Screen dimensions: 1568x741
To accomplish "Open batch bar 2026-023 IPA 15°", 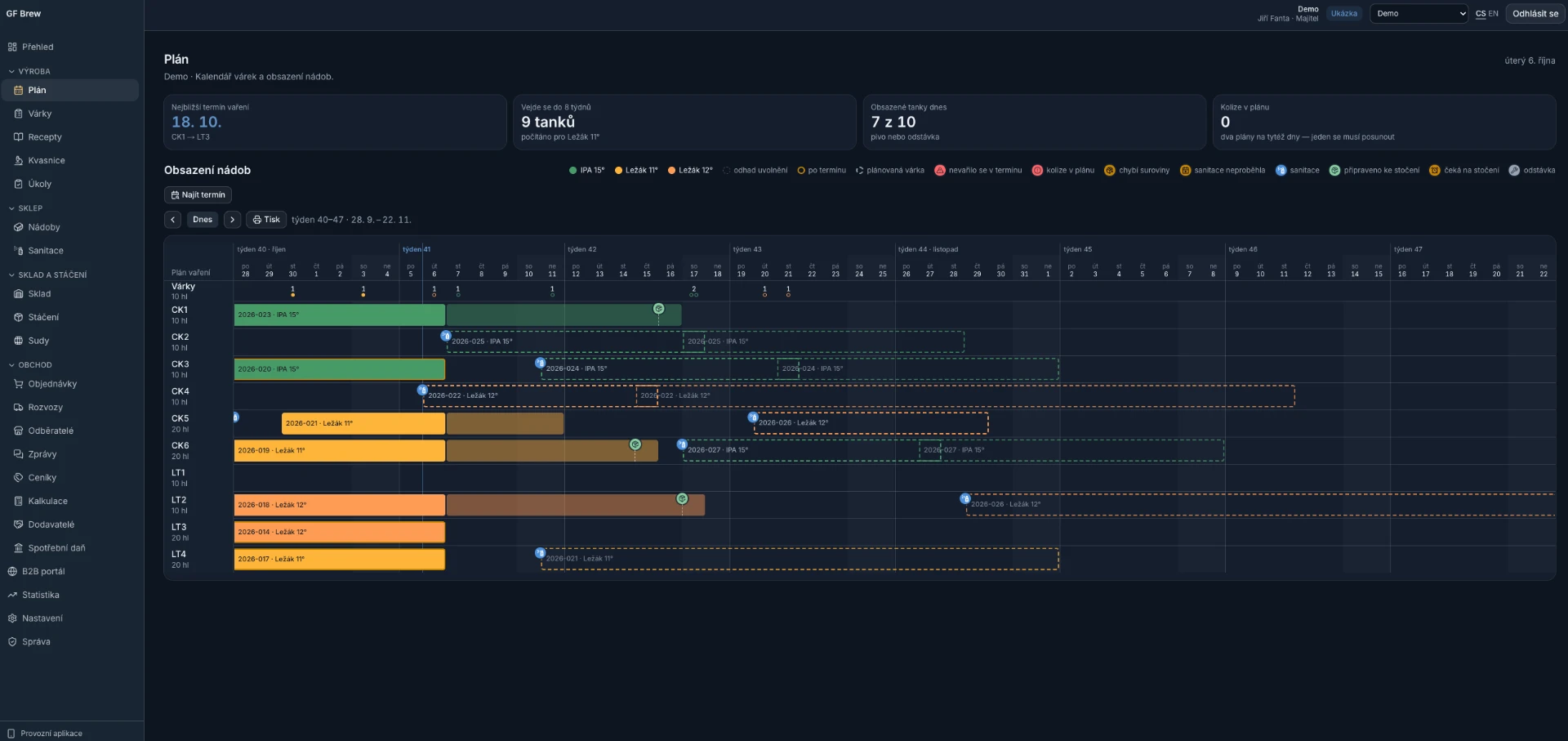I will coord(340,315).
